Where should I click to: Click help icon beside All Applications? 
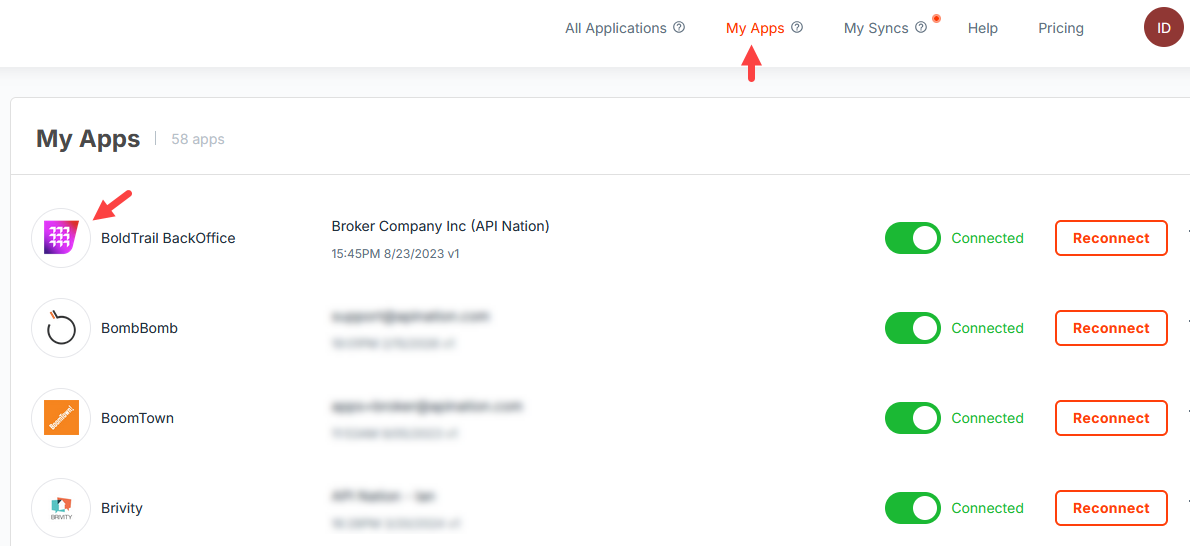[x=679, y=27]
